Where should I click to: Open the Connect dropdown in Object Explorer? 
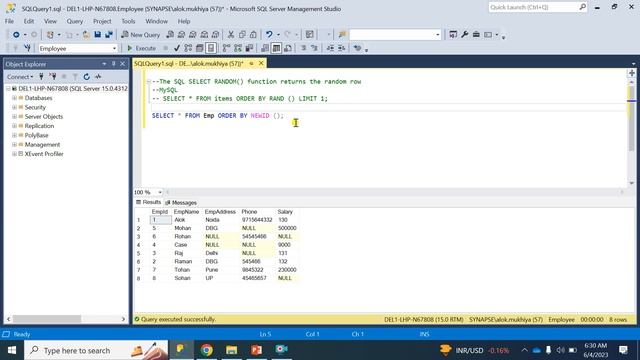point(20,77)
